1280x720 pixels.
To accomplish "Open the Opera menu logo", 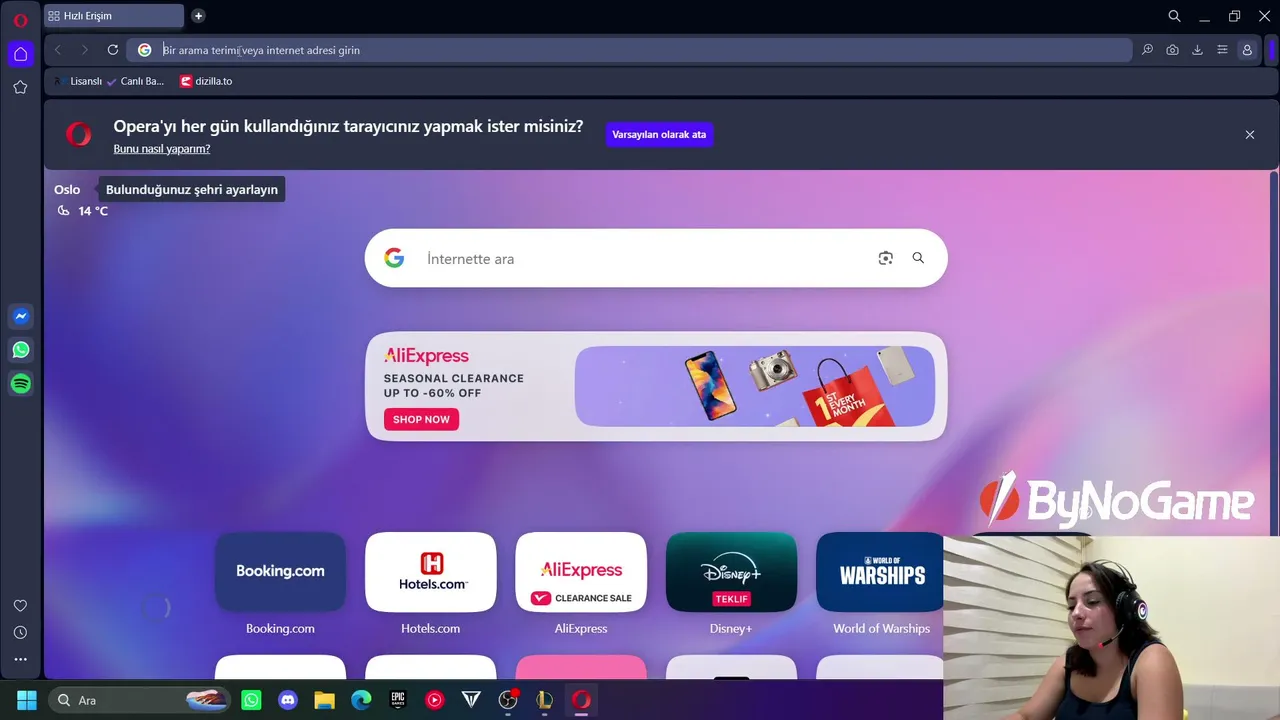I will pos(20,20).
